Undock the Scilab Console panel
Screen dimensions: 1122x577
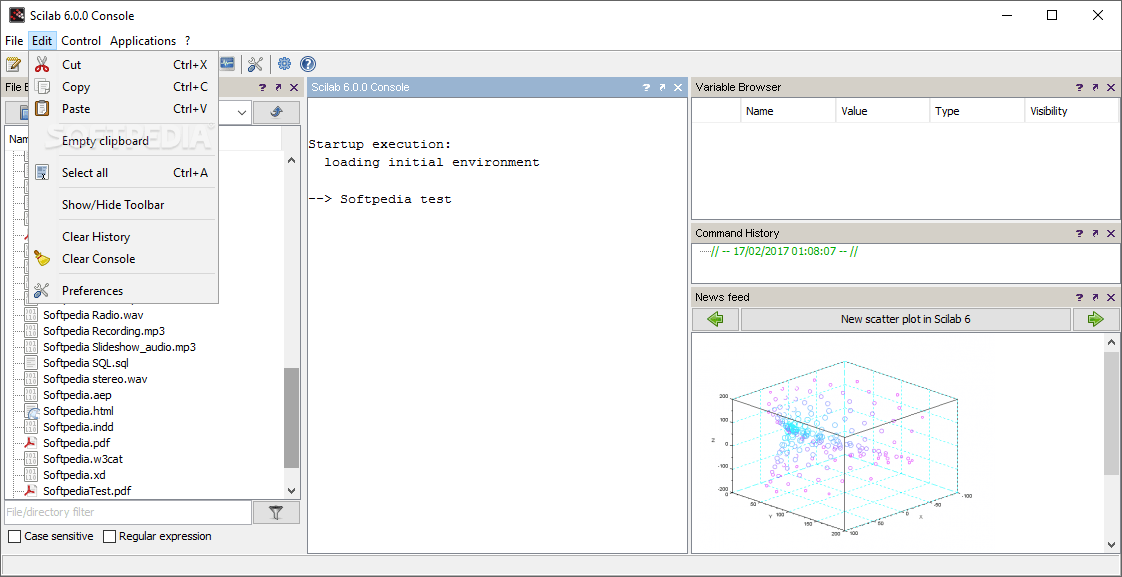tap(662, 87)
